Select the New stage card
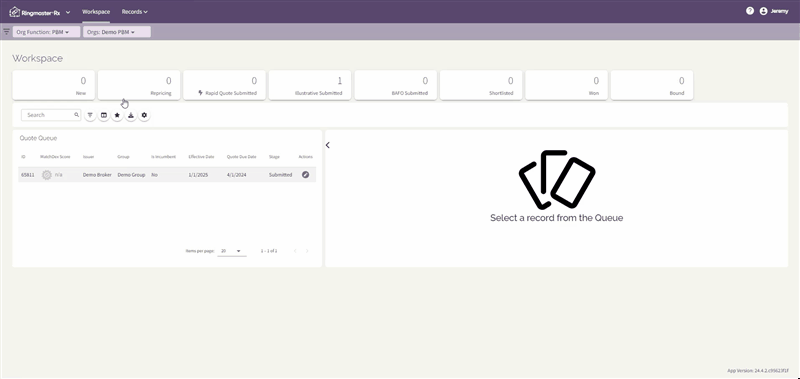 [53, 85]
